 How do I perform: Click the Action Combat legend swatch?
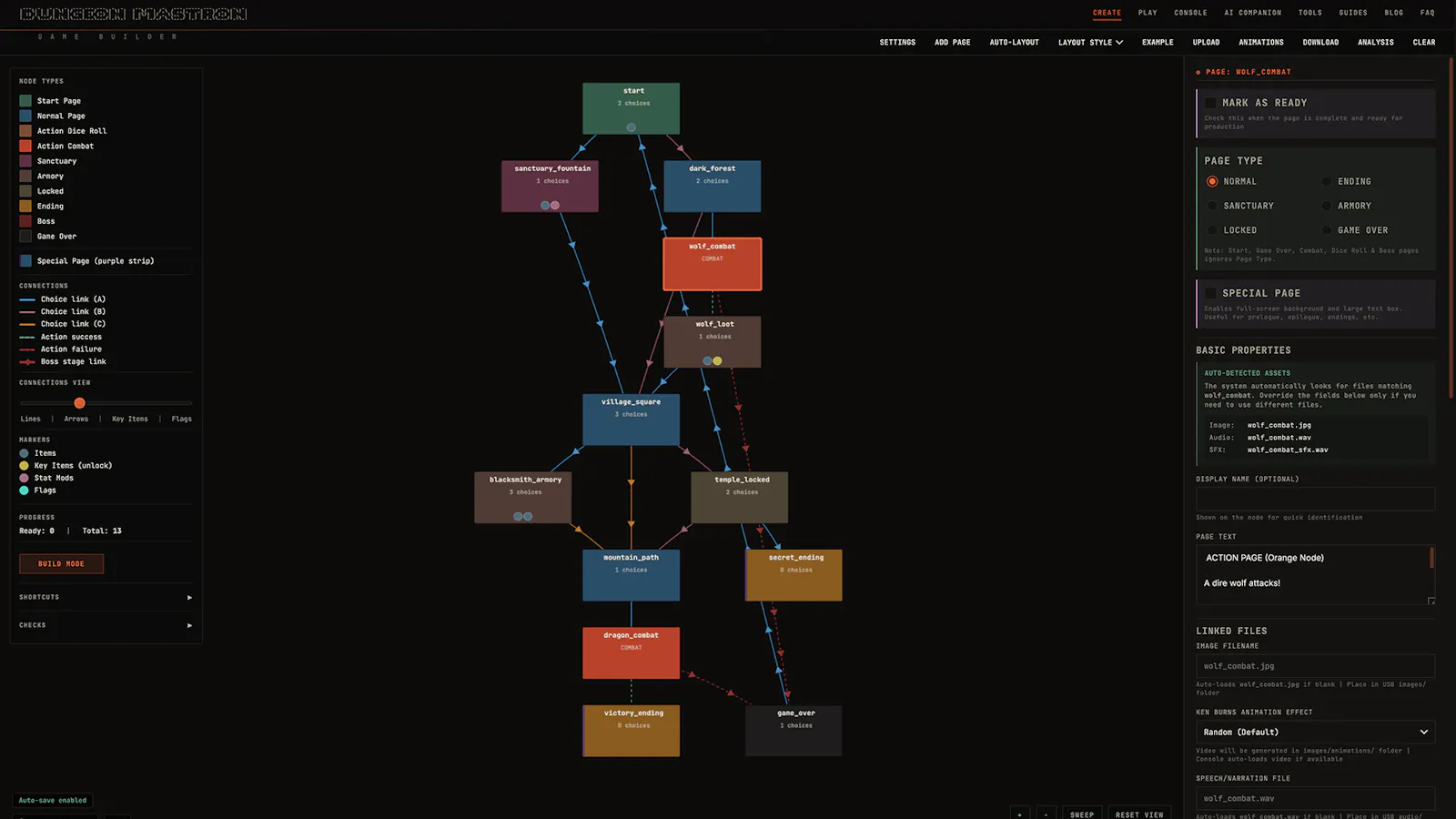pos(25,146)
